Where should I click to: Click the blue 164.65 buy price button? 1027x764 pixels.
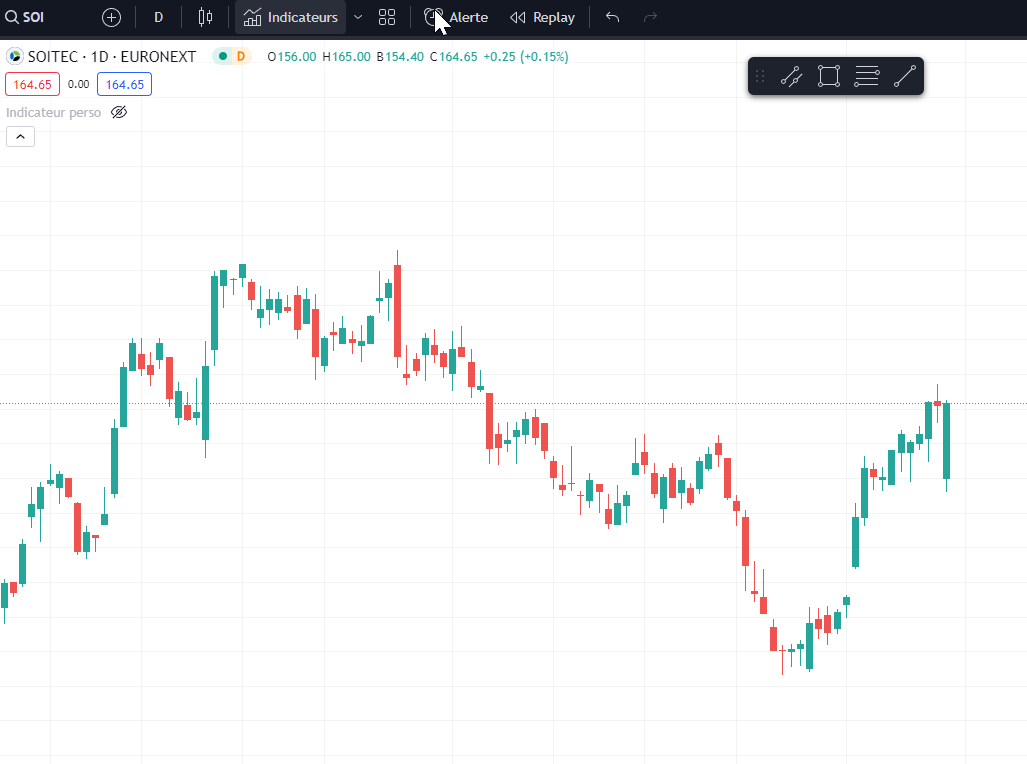point(124,84)
